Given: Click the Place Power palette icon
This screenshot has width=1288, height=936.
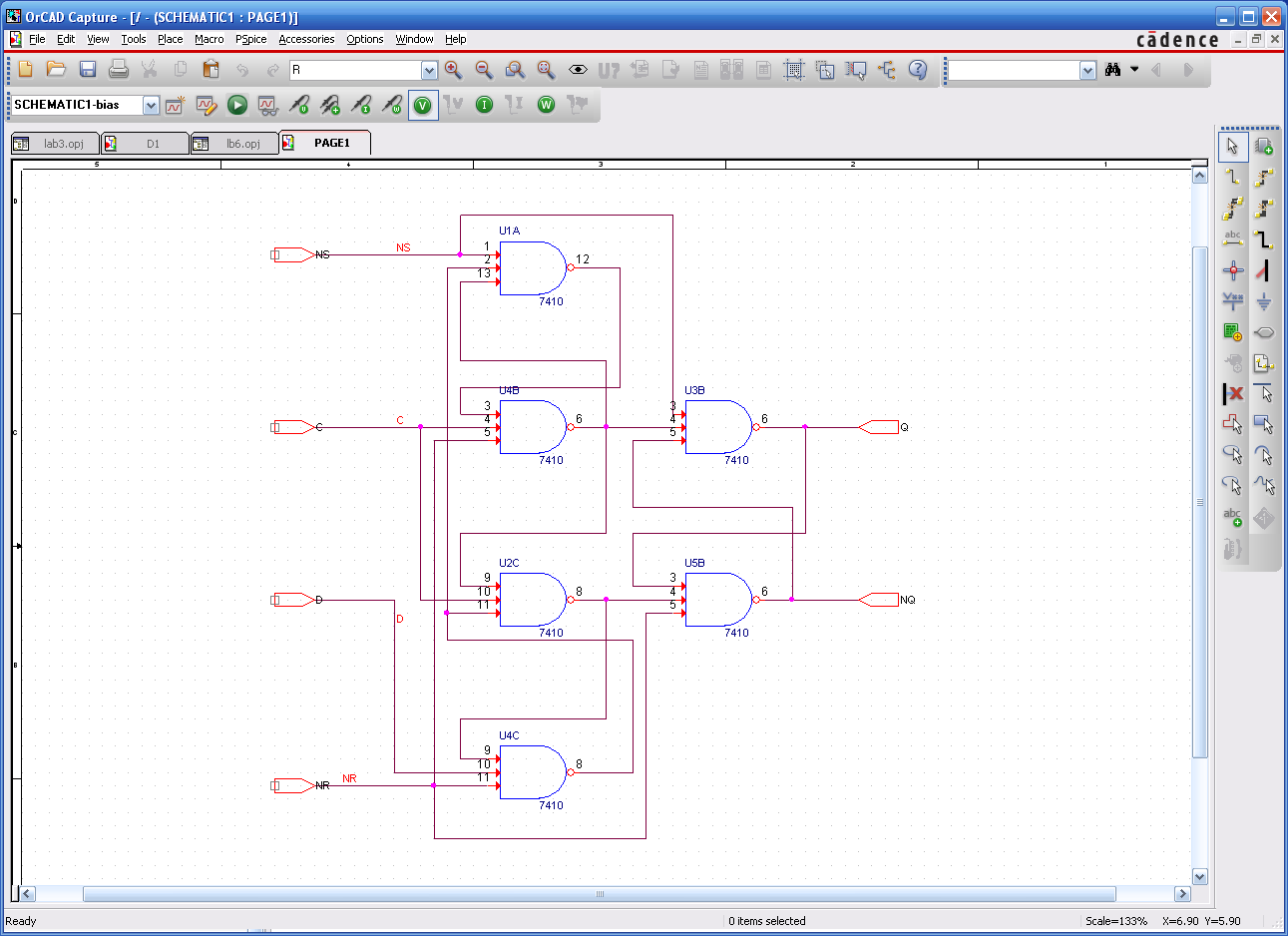Looking at the screenshot, I should tap(1233, 301).
